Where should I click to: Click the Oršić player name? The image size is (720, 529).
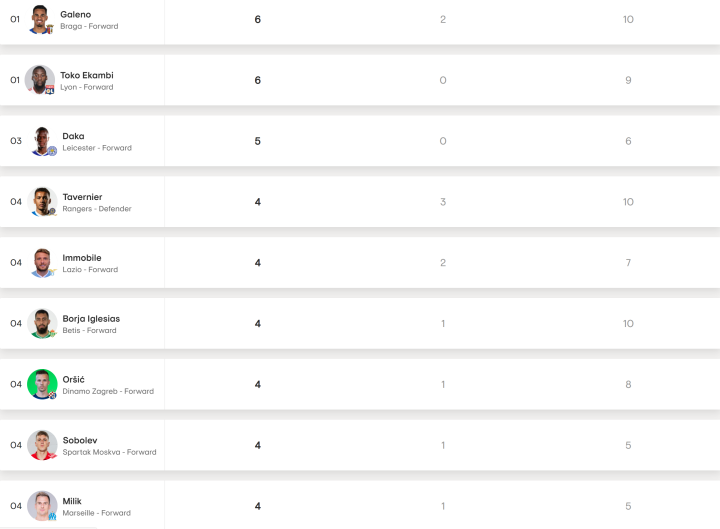click(x=76, y=380)
